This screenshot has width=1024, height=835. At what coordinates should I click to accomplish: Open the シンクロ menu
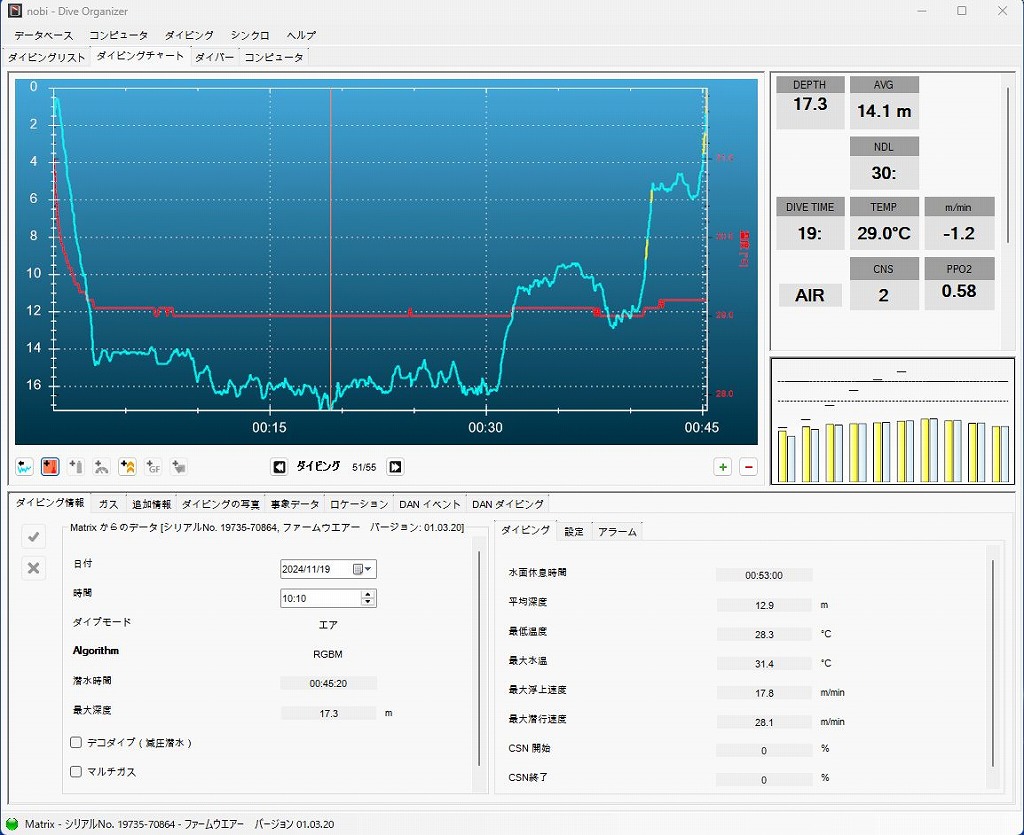point(250,35)
